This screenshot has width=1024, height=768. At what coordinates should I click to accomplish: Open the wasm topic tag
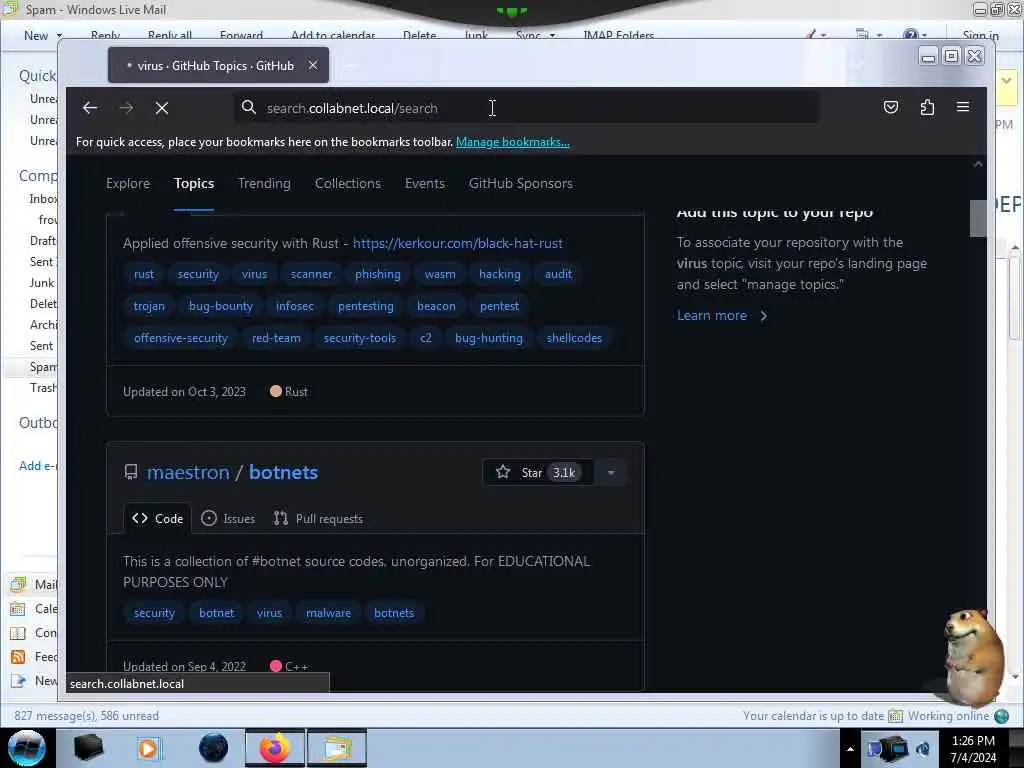click(x=440, y=274)
